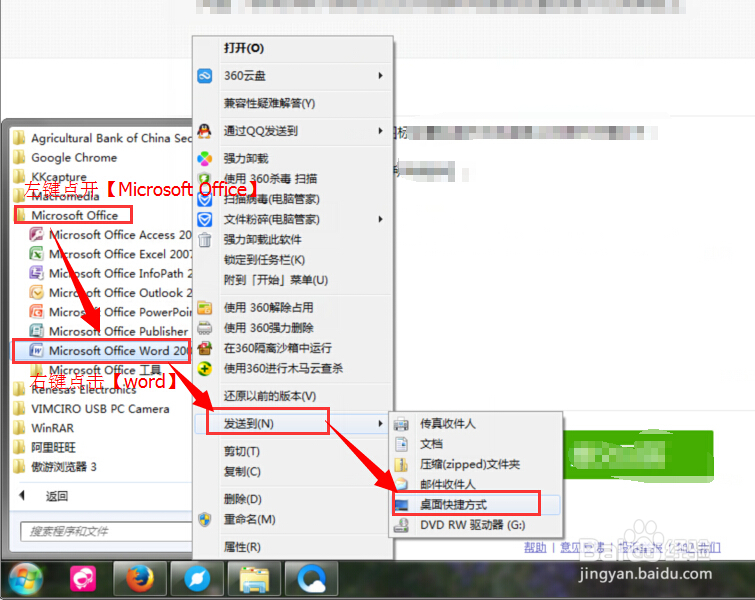755x600 pixels.
Task: Click the Word icon in the program list
Action: point(37,350)
